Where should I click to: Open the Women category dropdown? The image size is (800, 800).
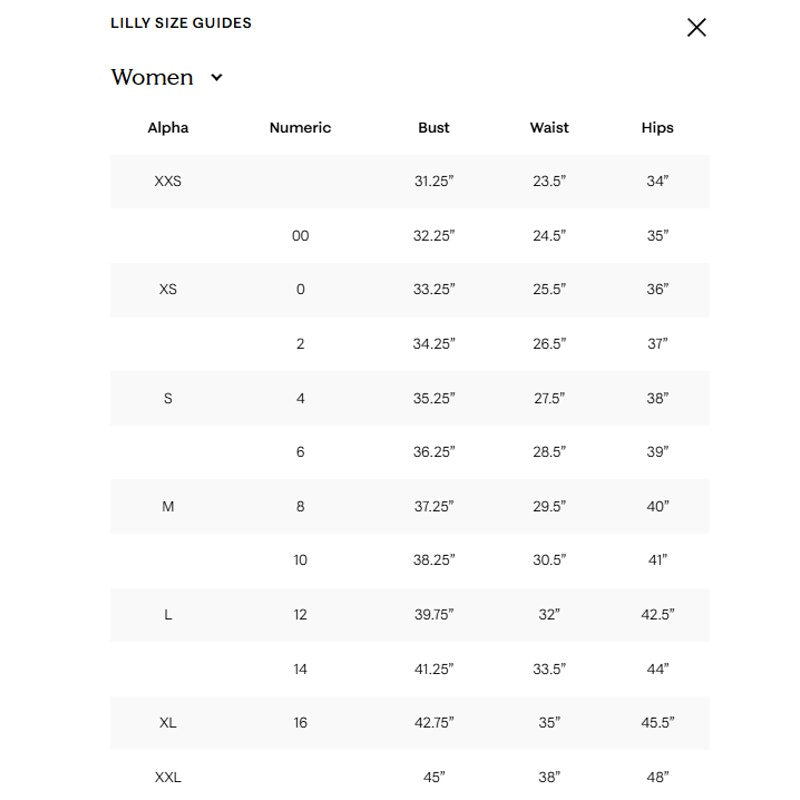coord(167,78)
